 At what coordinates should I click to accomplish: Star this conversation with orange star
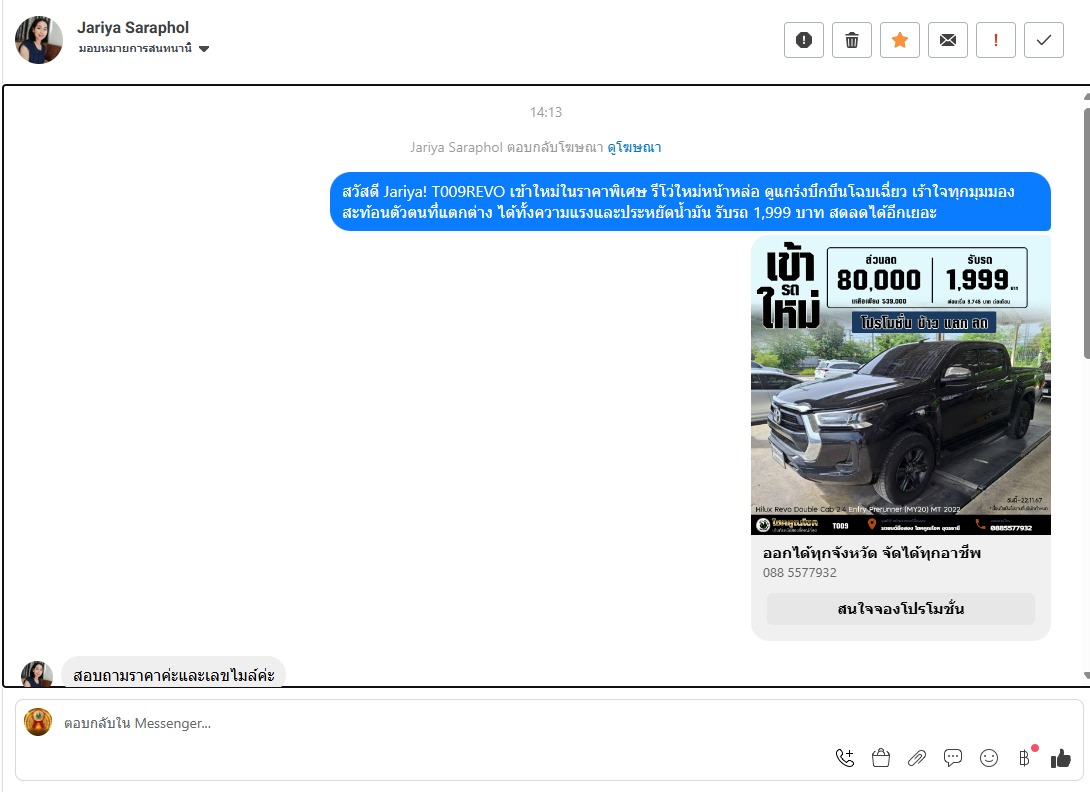[x=900, y=40]
